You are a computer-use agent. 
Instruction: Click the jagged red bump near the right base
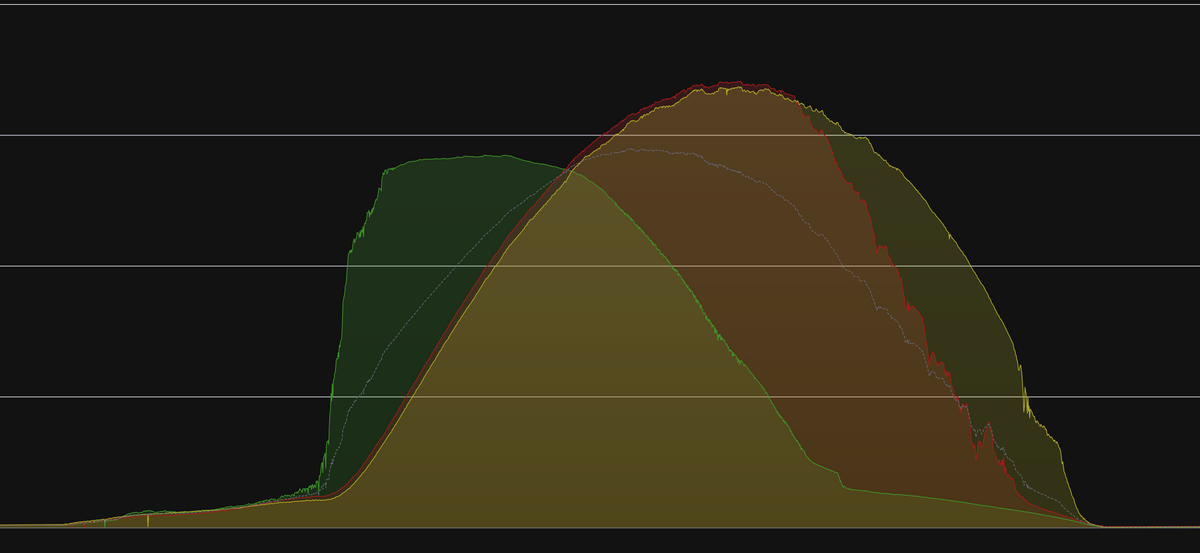point(987,430)
